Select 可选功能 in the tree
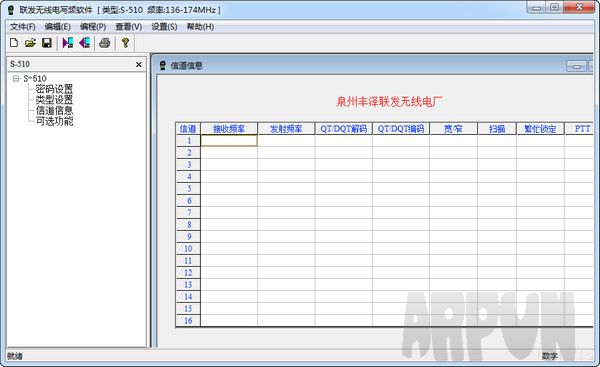This screenshot has height=367, width=600. pos(54,121)
